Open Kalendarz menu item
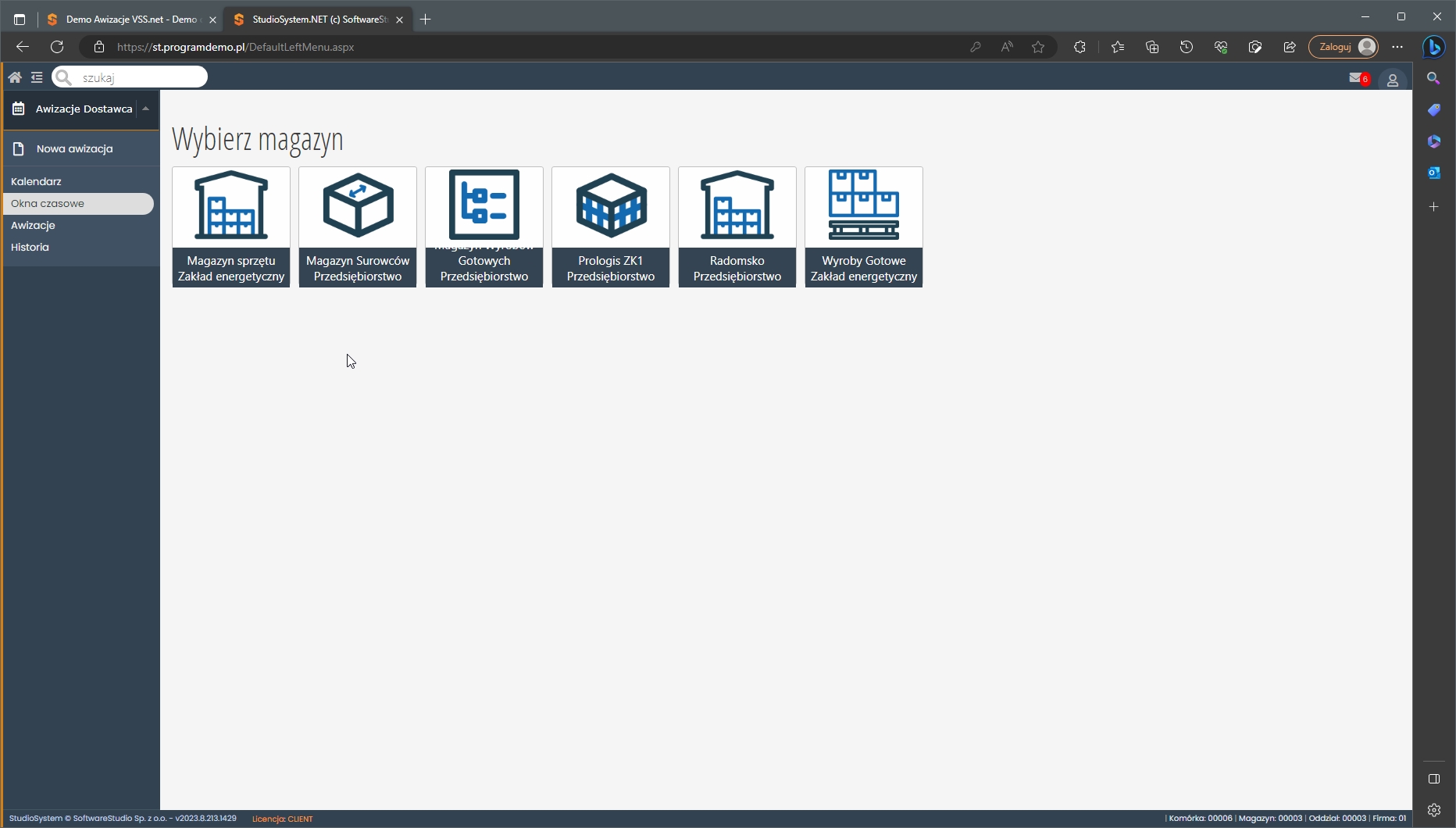The image size is (1456, 828). 37,181
